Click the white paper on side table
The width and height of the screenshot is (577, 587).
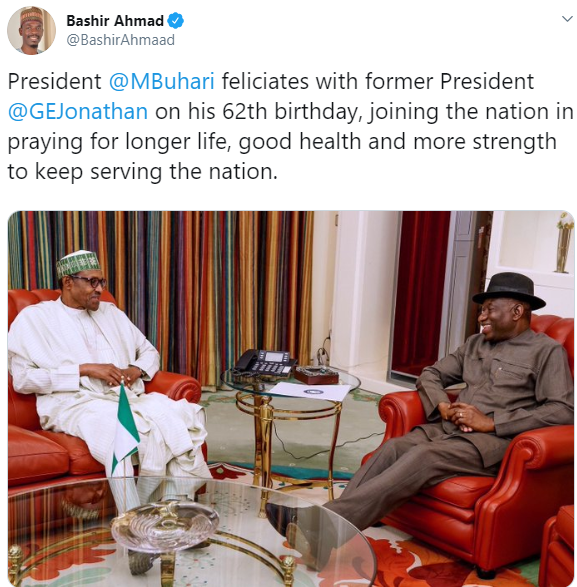[x=310, y=392]
